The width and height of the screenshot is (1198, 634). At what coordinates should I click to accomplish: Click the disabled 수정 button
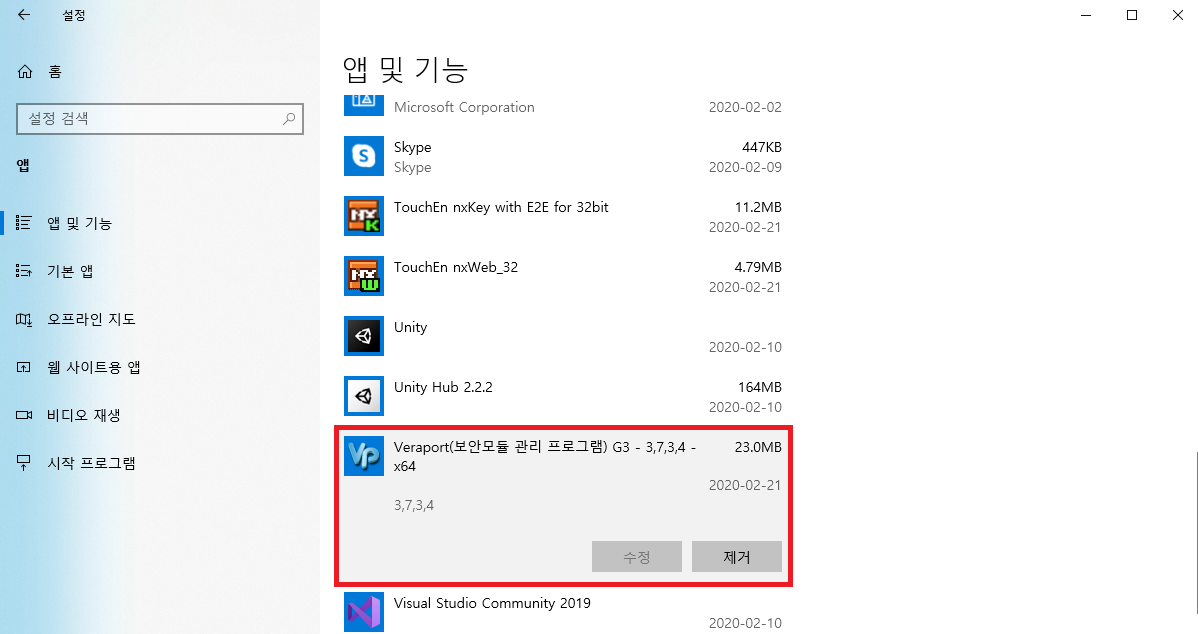tap(636, 557)
